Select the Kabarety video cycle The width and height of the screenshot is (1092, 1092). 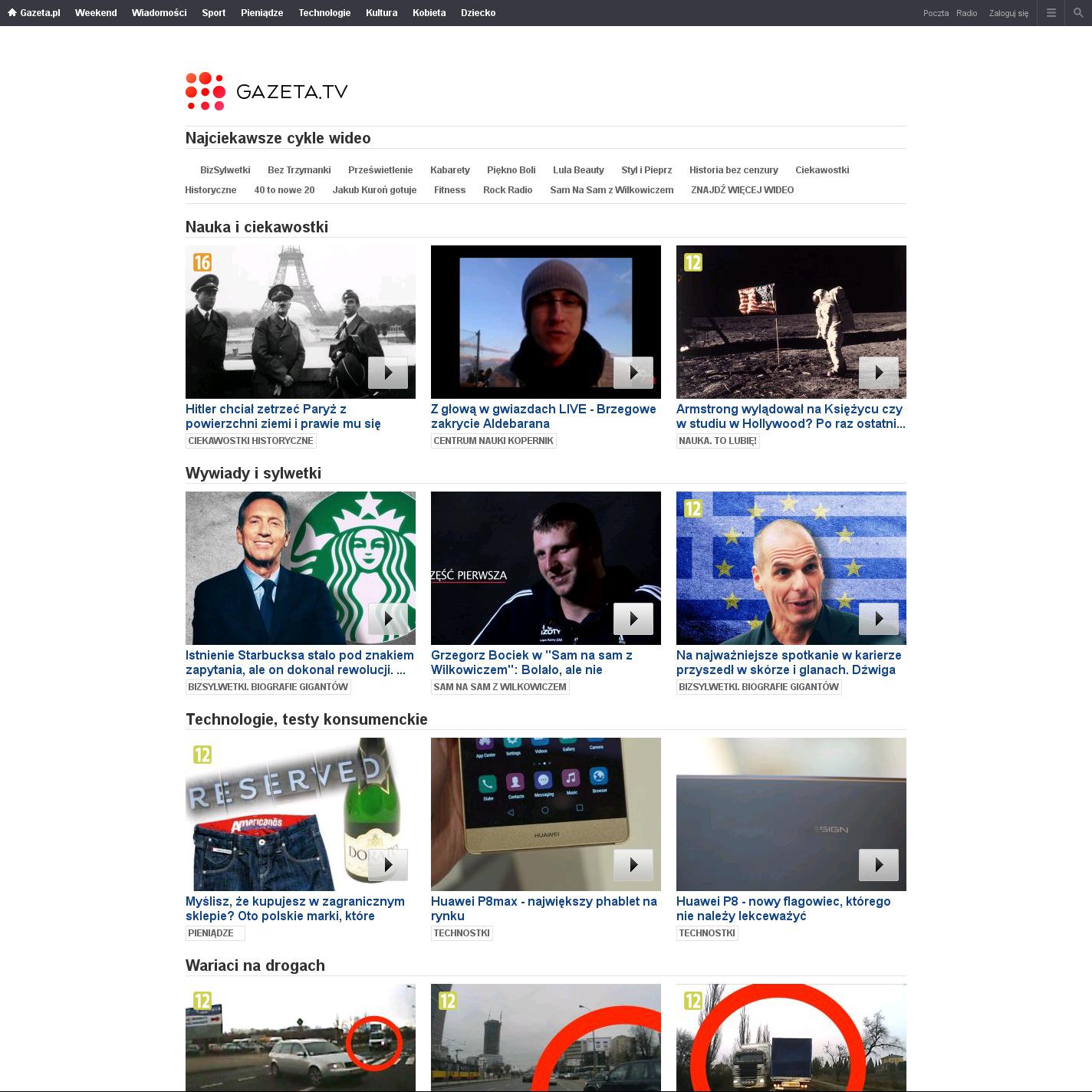449,170
